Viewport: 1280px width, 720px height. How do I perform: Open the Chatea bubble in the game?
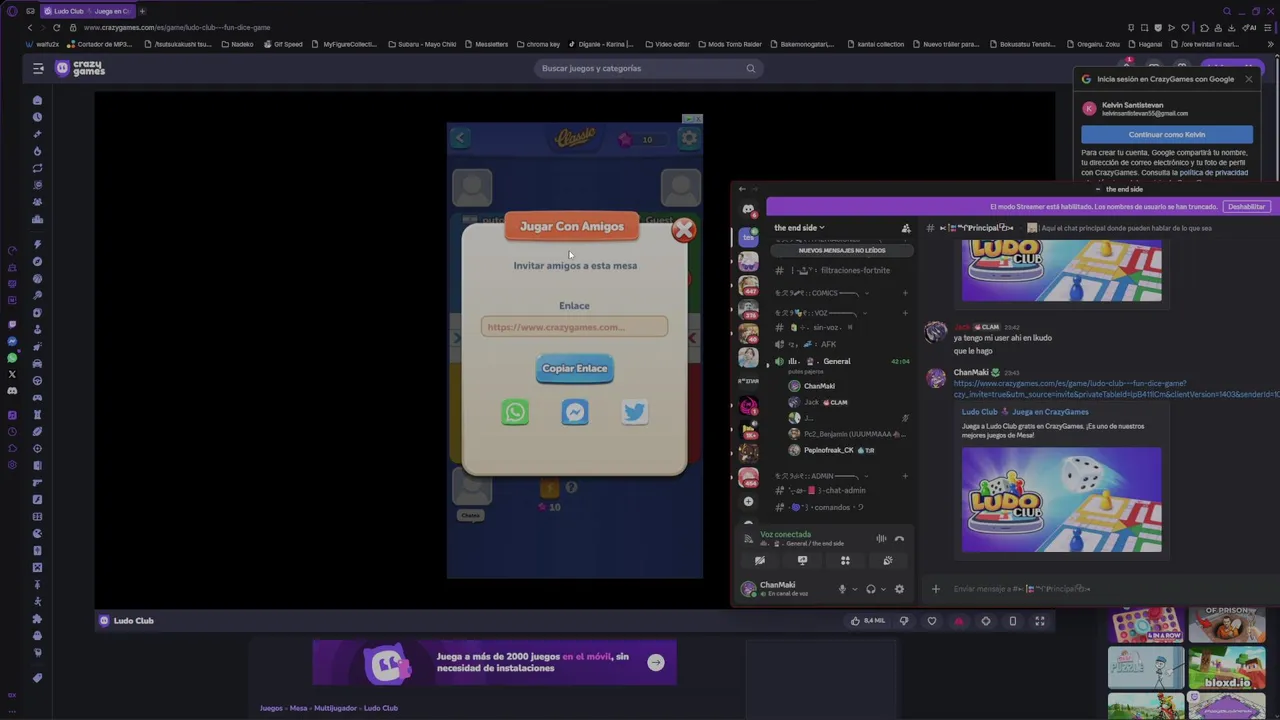click(470, 516)
